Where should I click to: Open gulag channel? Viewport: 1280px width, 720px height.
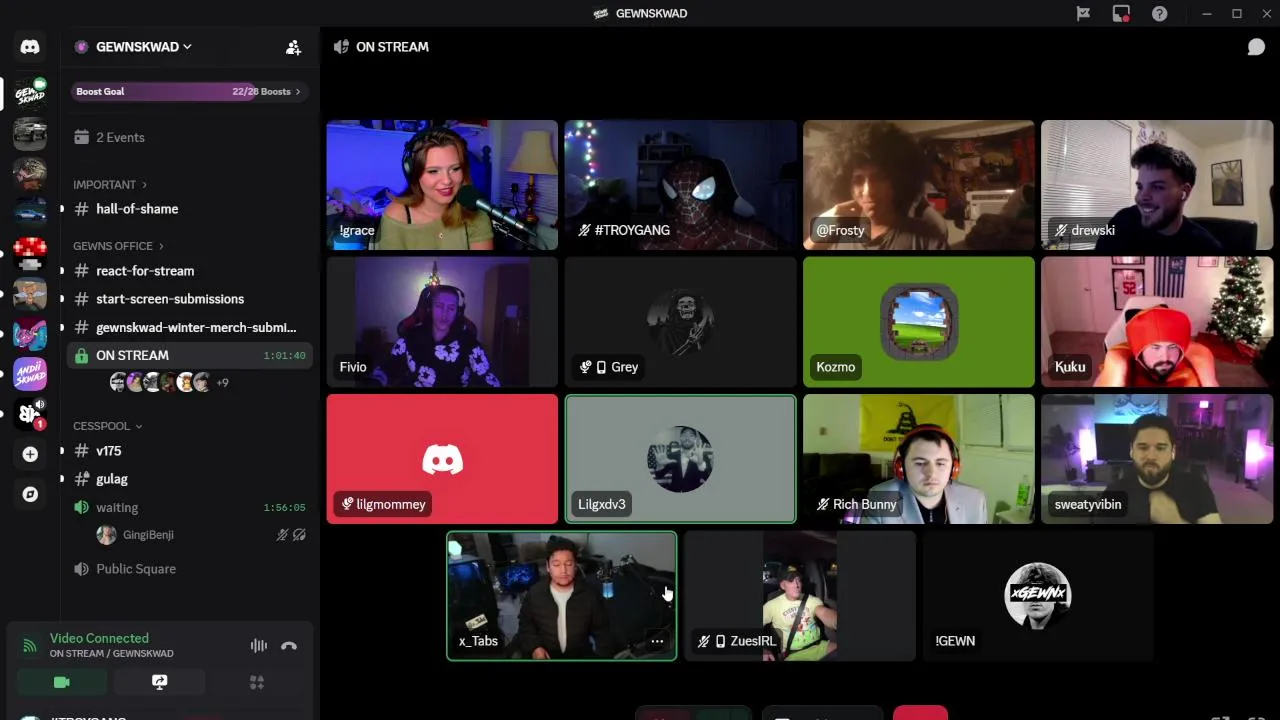point(112,479)
